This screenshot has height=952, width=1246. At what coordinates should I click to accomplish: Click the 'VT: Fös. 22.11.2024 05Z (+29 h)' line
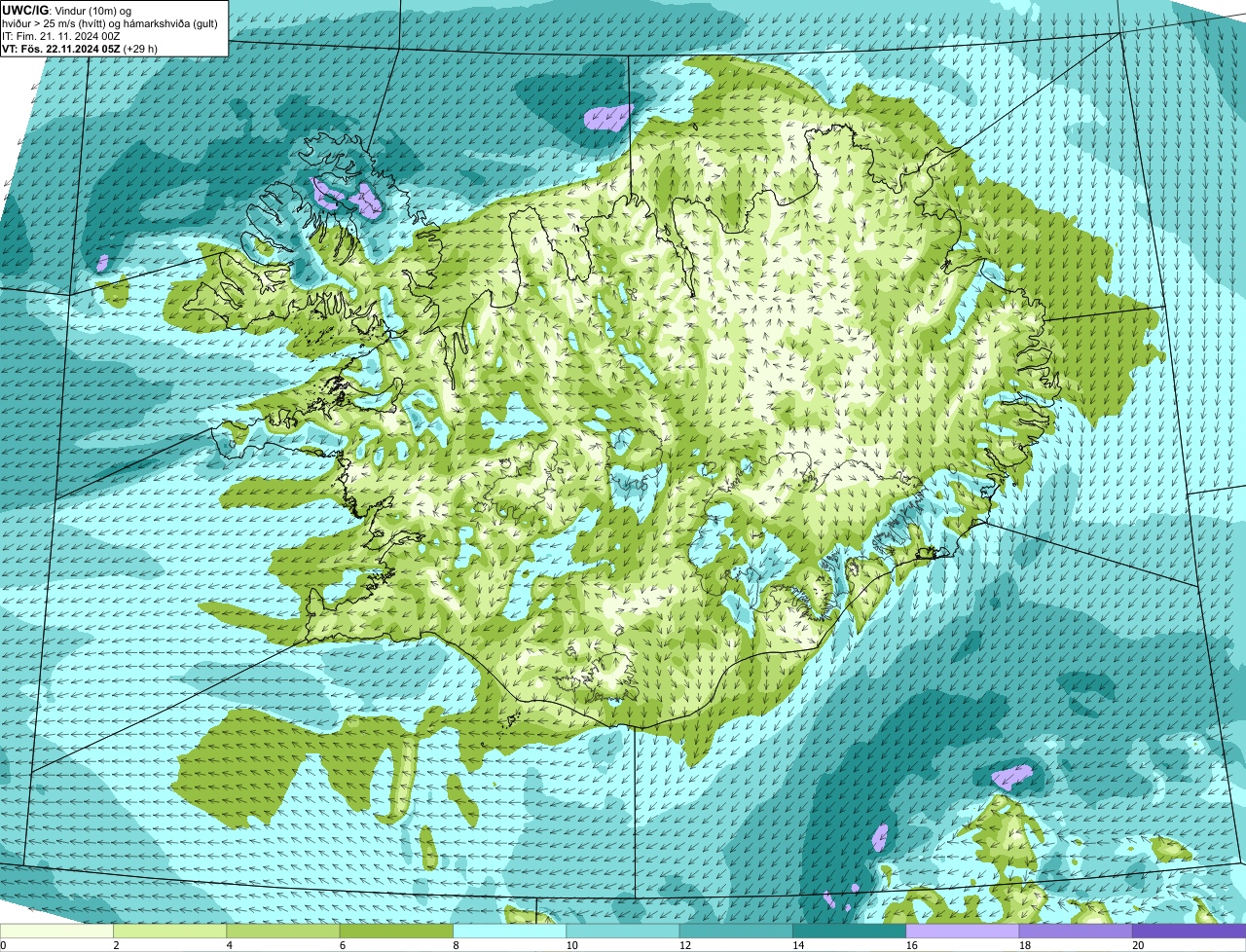pos(80,50)
